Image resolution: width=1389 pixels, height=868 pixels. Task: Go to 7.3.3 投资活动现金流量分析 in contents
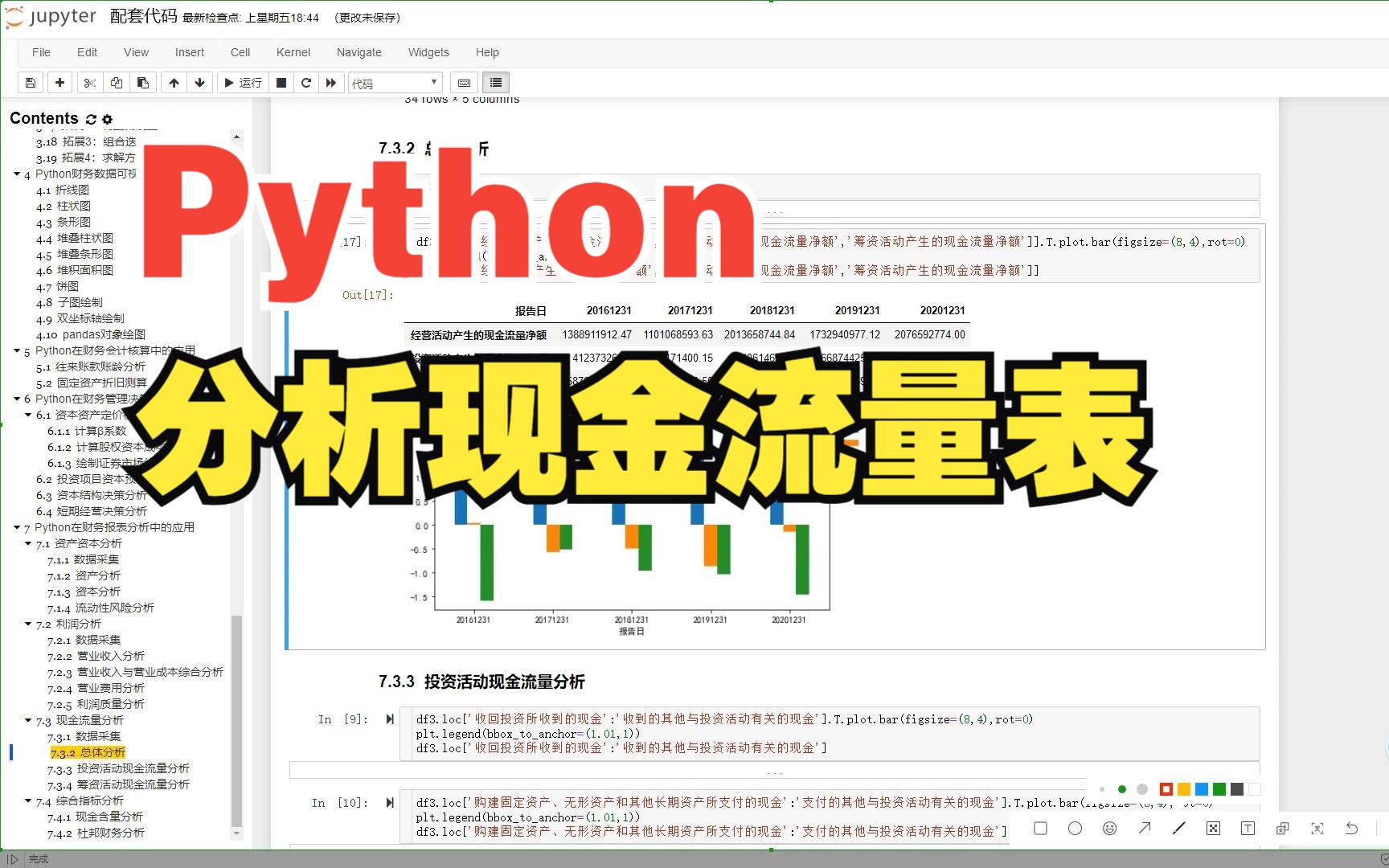[118, 768]
